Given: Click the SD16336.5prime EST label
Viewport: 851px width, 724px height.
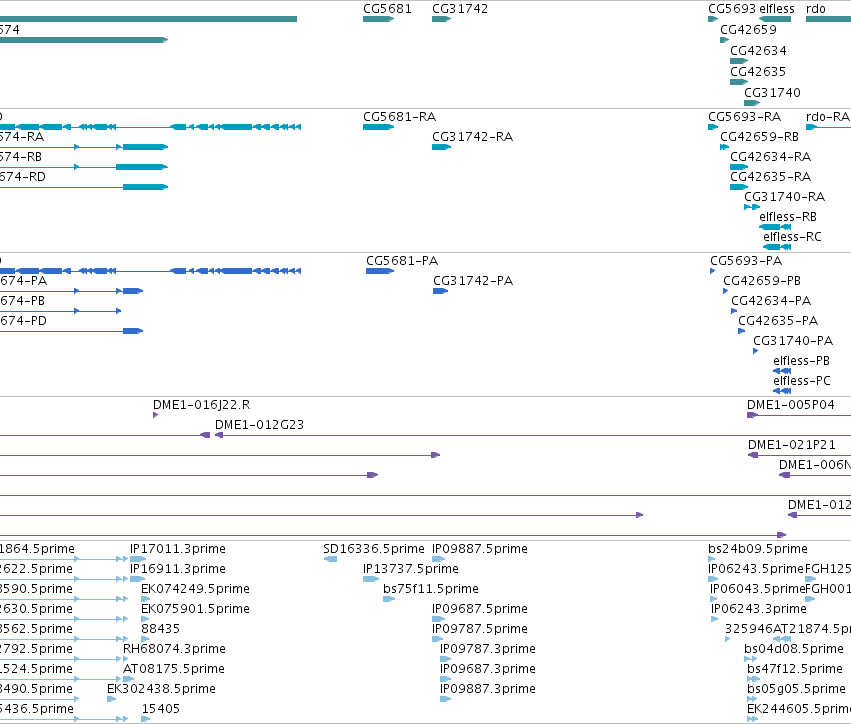Looking at the screenshot, I should (x=373, y=549).
